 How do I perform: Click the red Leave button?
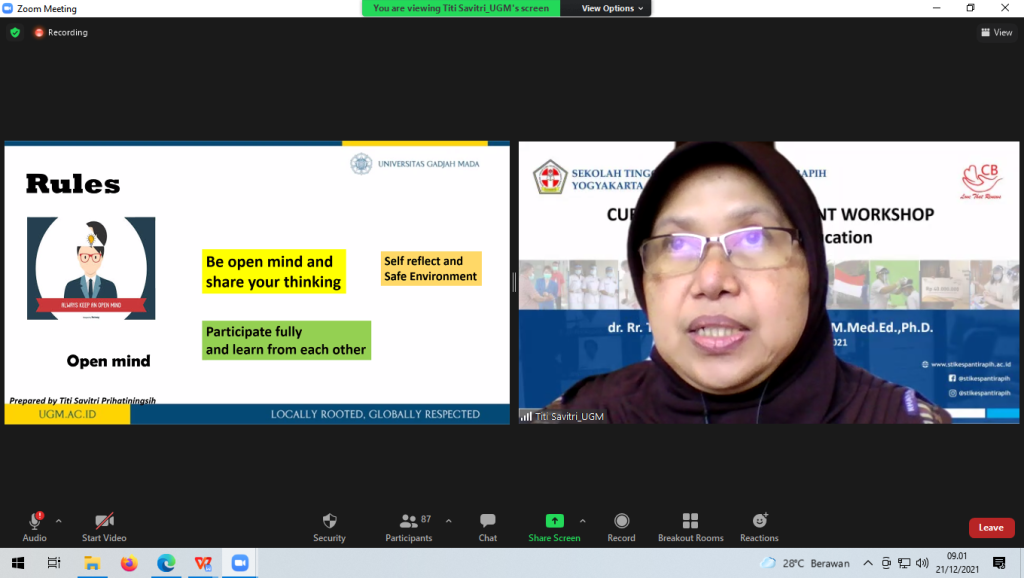[990, 528]
